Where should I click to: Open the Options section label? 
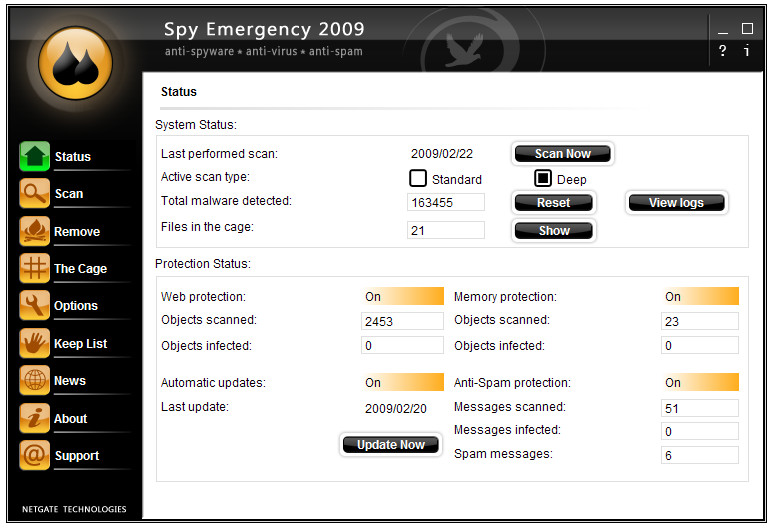click(x=76, y=306)
